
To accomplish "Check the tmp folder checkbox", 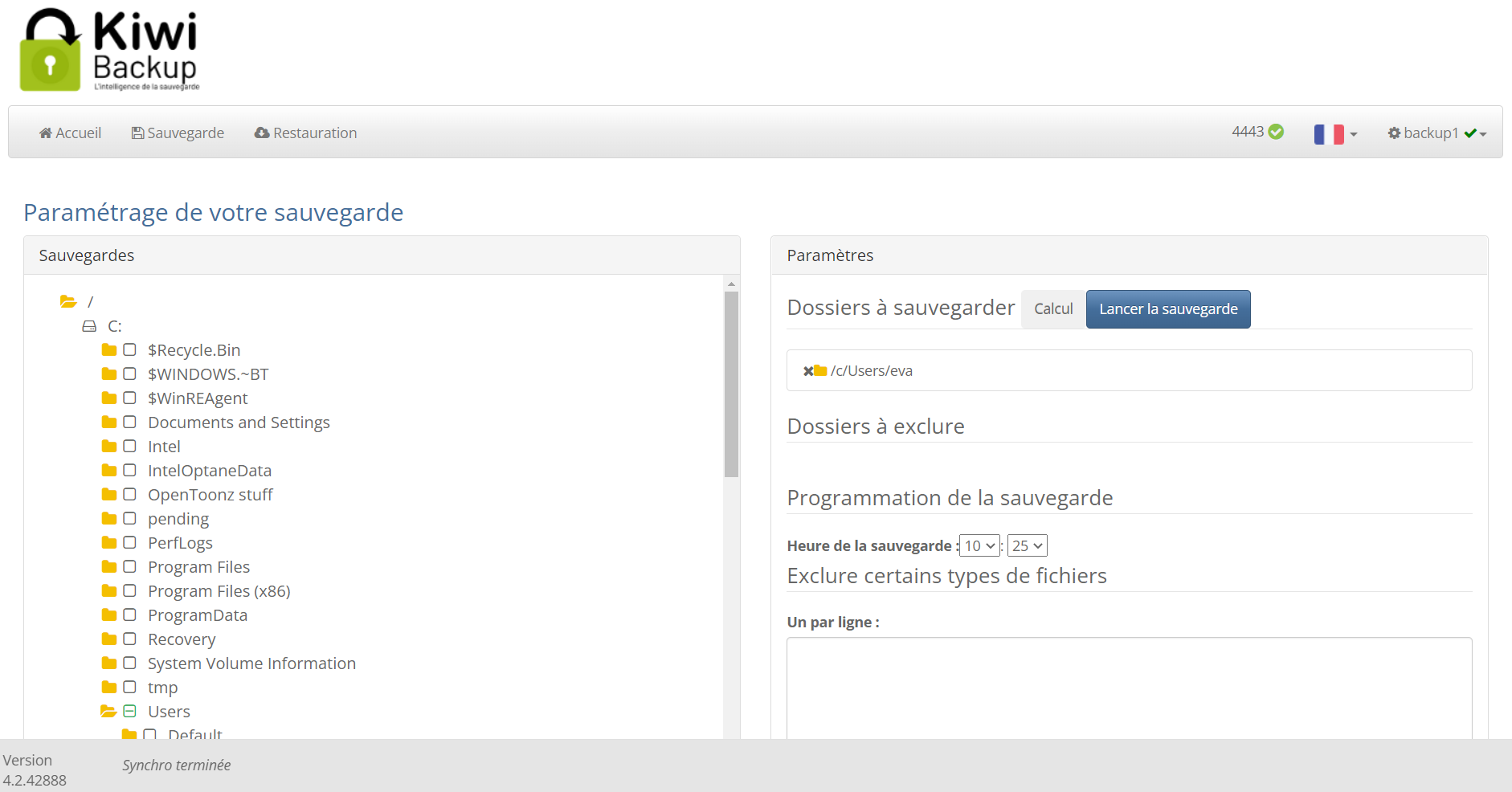I will pos(129,688).
